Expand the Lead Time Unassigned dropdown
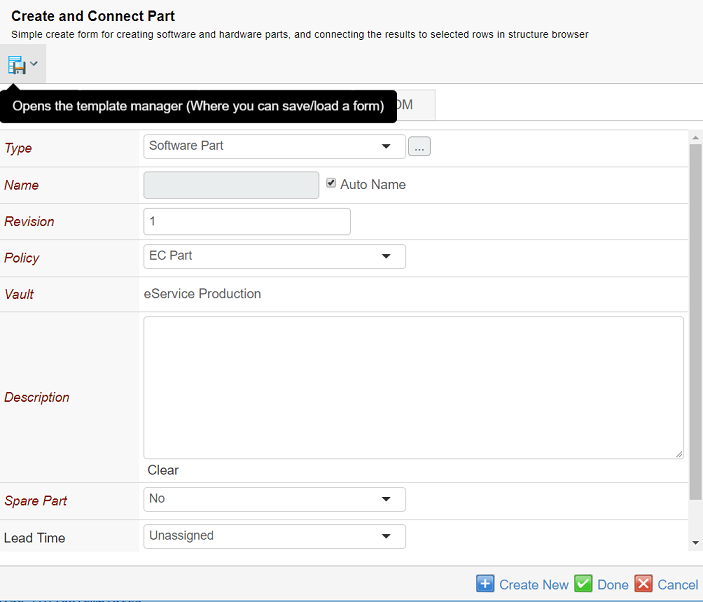Image resolution: width=703 pixels, height=602 pixels. click(274, 536)
